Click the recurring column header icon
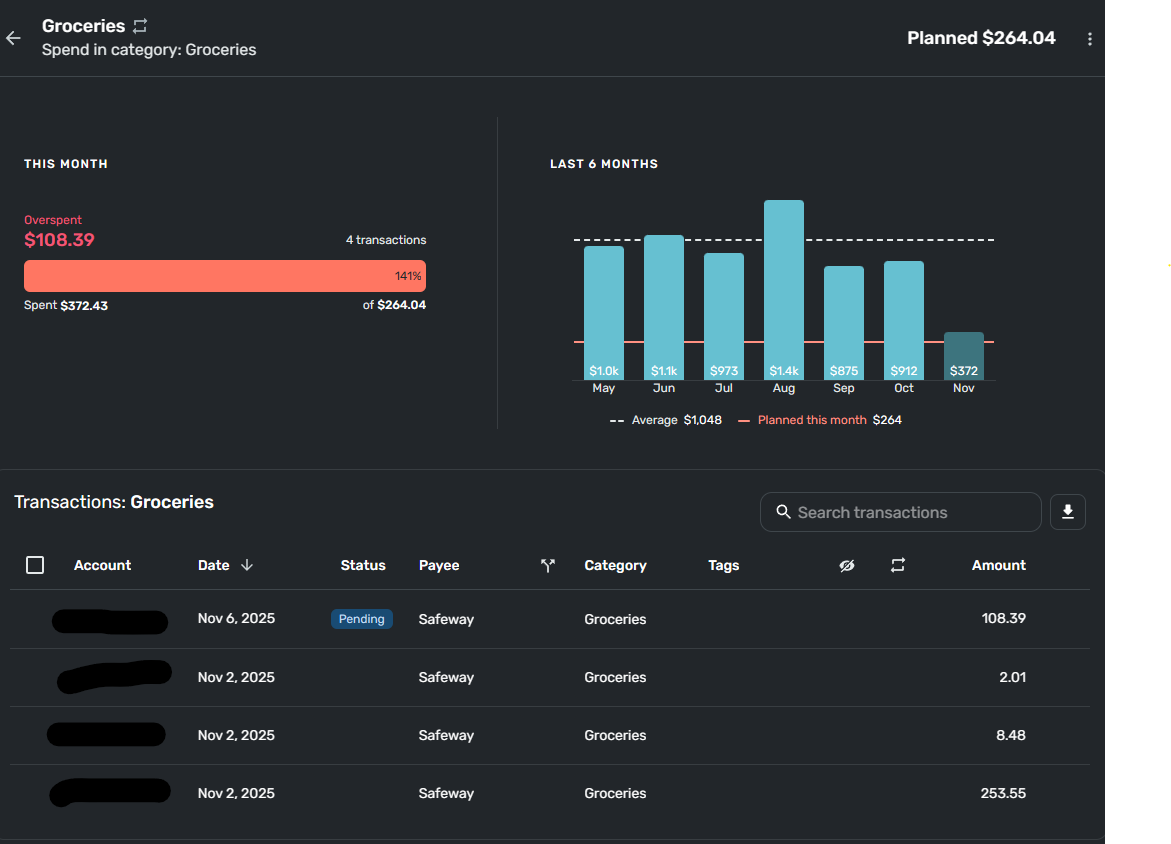The height and width of the screenshot is (844, 1171). [x=898, y=565]
